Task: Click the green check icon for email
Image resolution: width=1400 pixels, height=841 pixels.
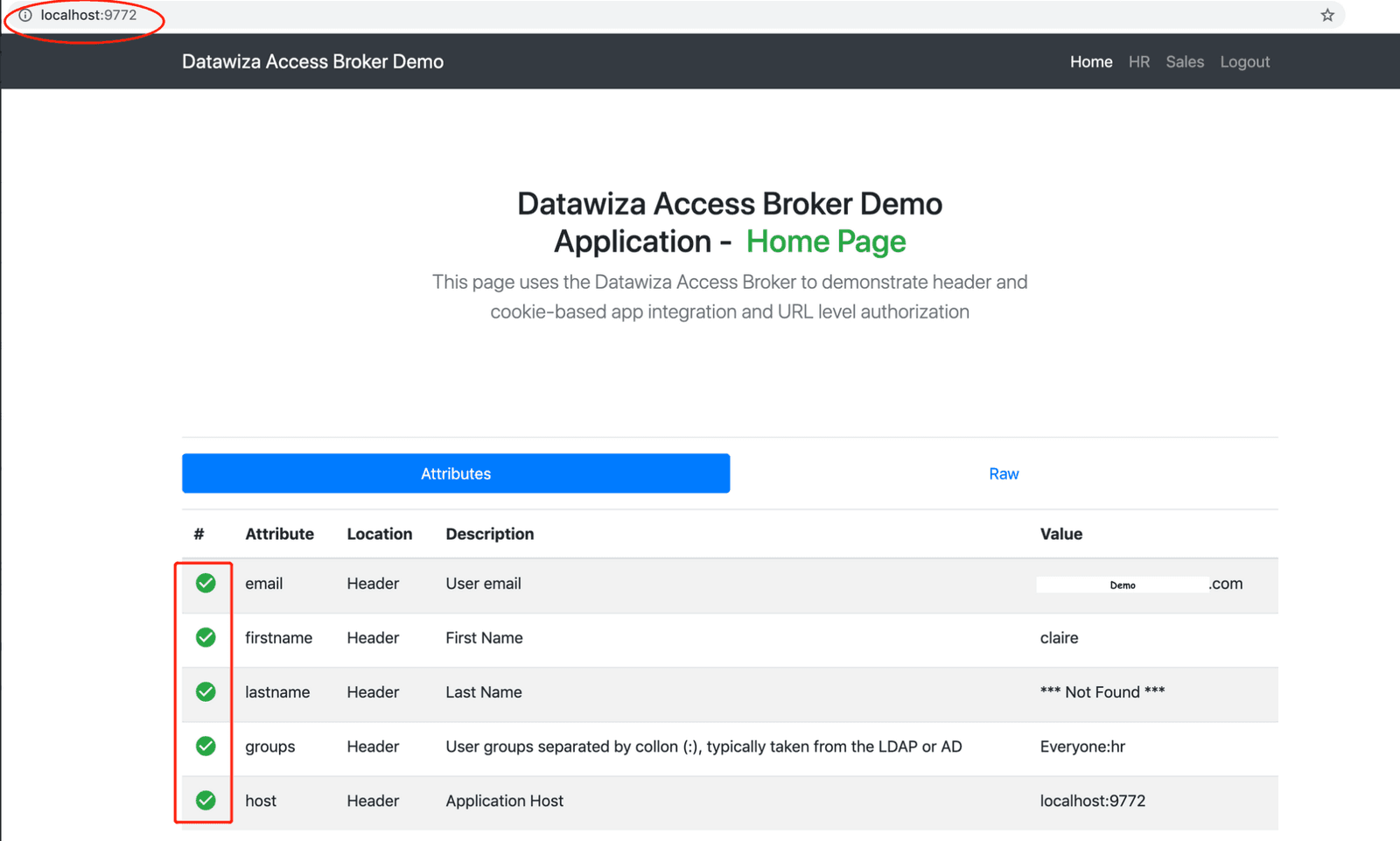Action: pyautogui.click(x=206, y=583)
